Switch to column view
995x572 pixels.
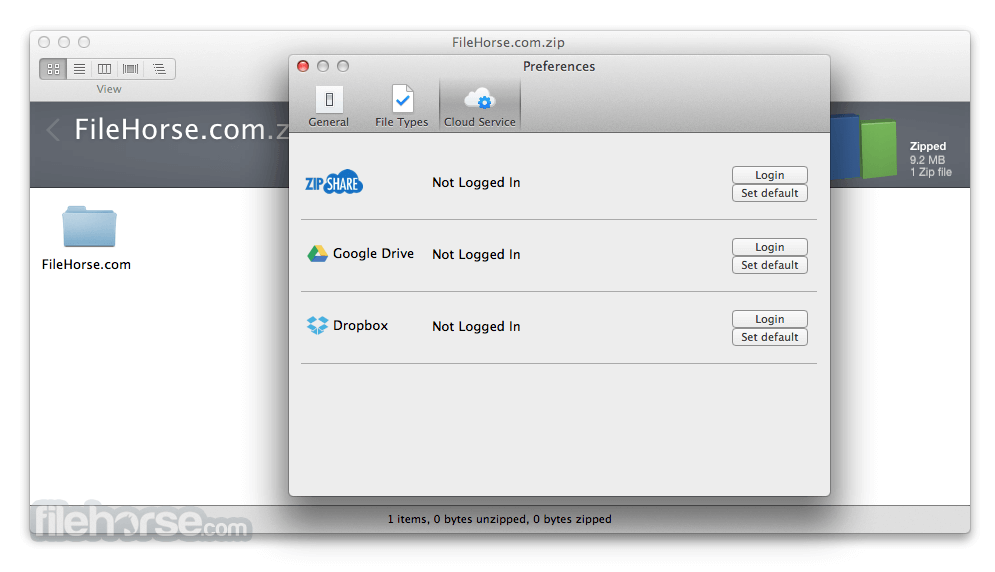[105, 69]
